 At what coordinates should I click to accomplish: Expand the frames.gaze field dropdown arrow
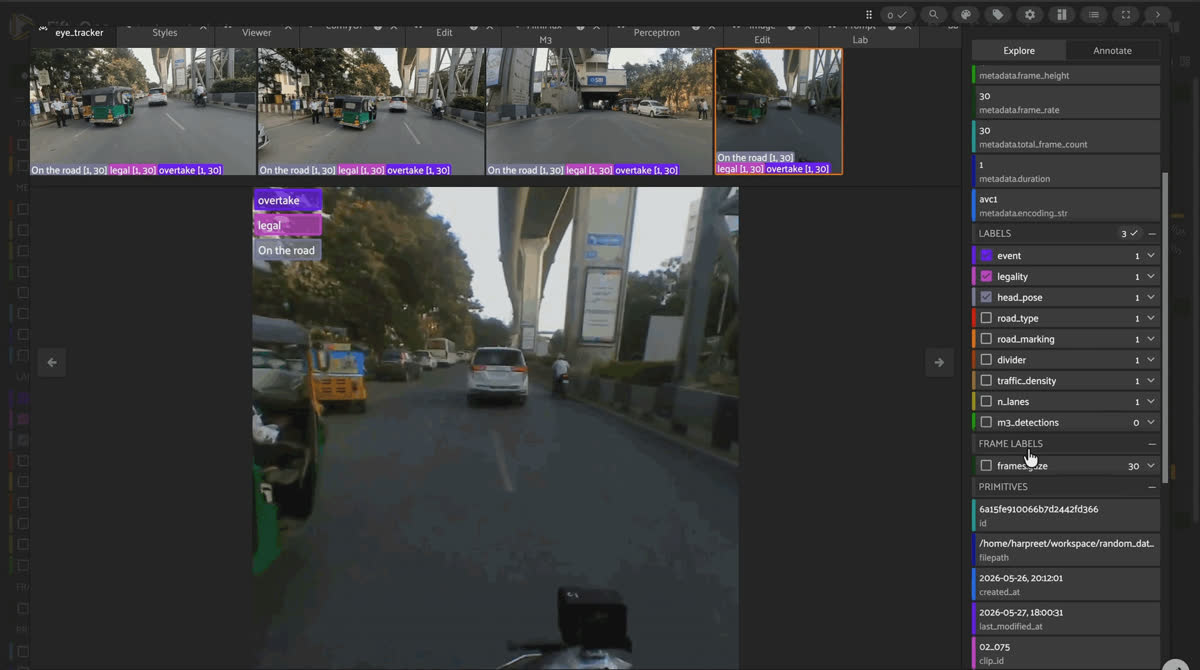coord(1151,466)
